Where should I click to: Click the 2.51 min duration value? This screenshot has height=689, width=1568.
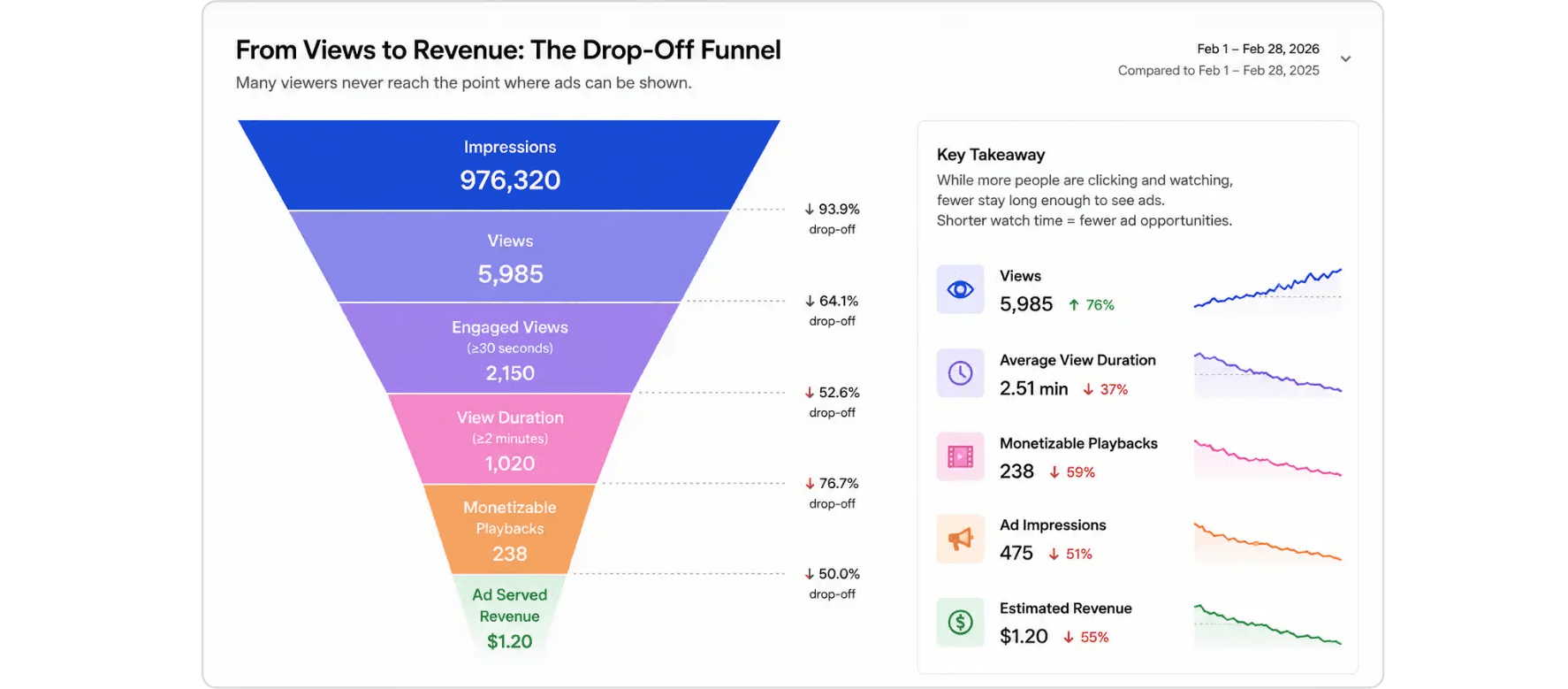[x=1033, y=388]
